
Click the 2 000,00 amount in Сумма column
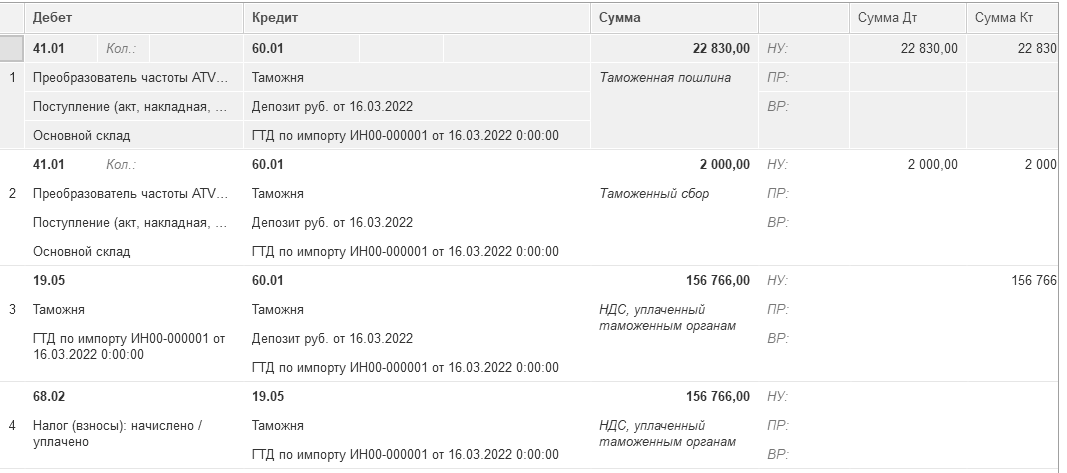click(724, 164)
